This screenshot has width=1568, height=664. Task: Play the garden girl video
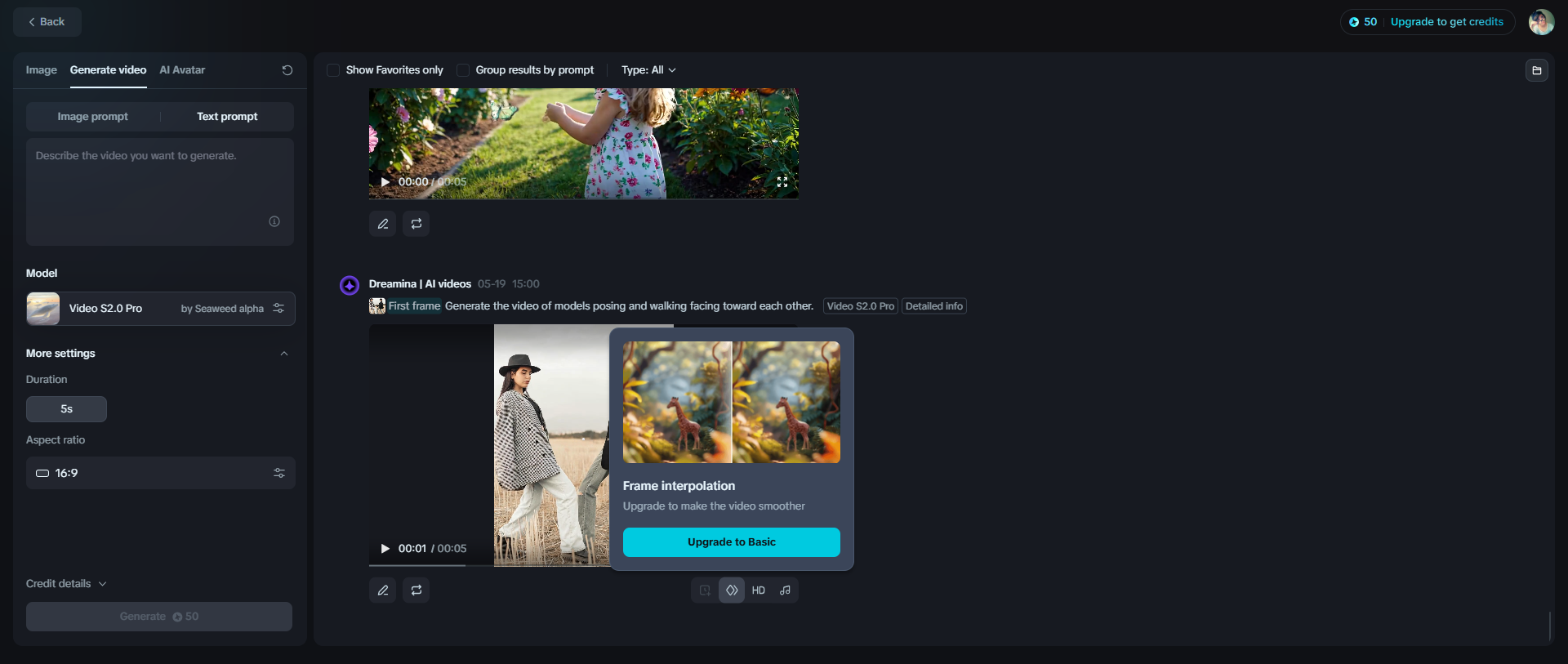pos(385,182)
